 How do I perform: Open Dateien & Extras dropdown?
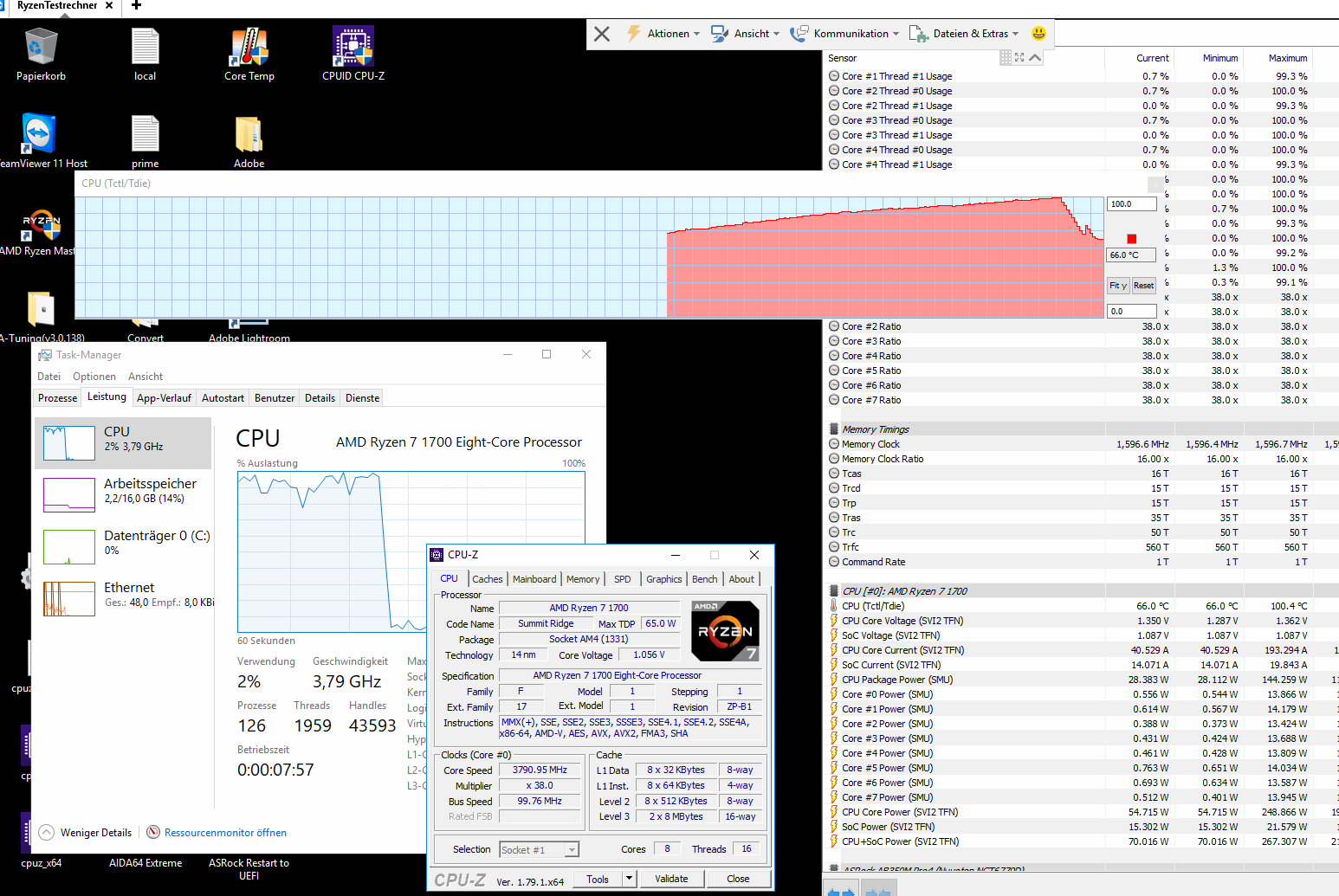coord(963,34)
